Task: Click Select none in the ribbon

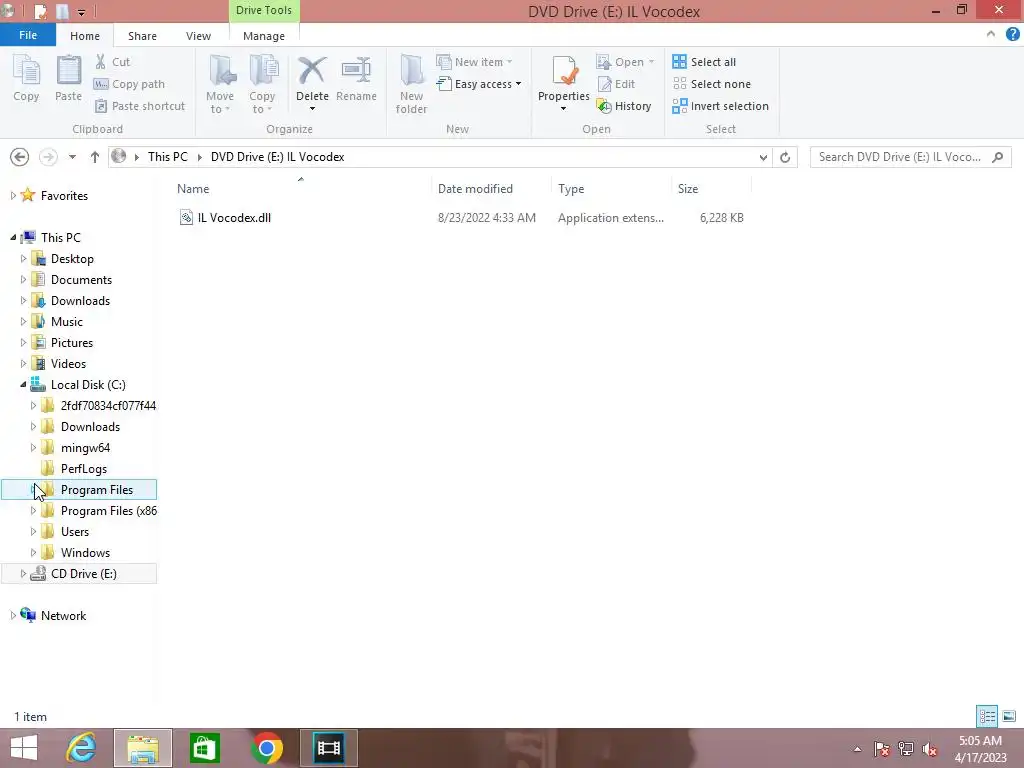Action: [x=712, y=84]
